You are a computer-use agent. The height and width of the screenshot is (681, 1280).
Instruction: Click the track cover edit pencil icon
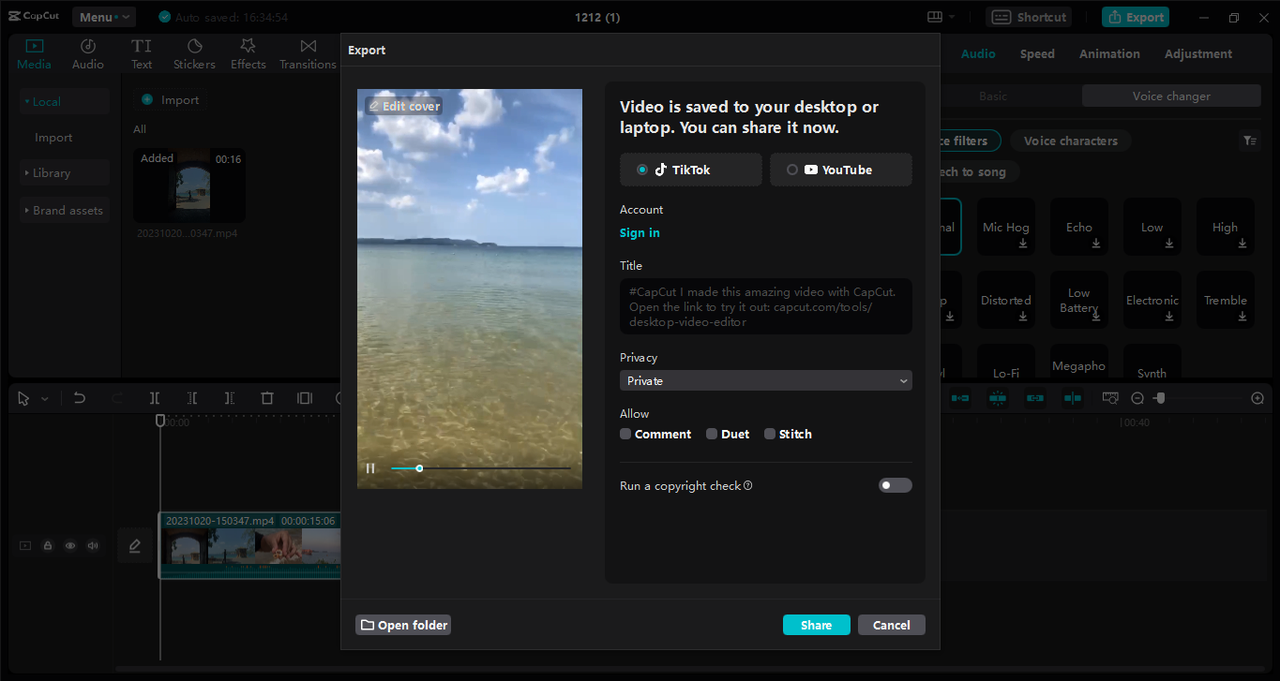coord(135,546)
